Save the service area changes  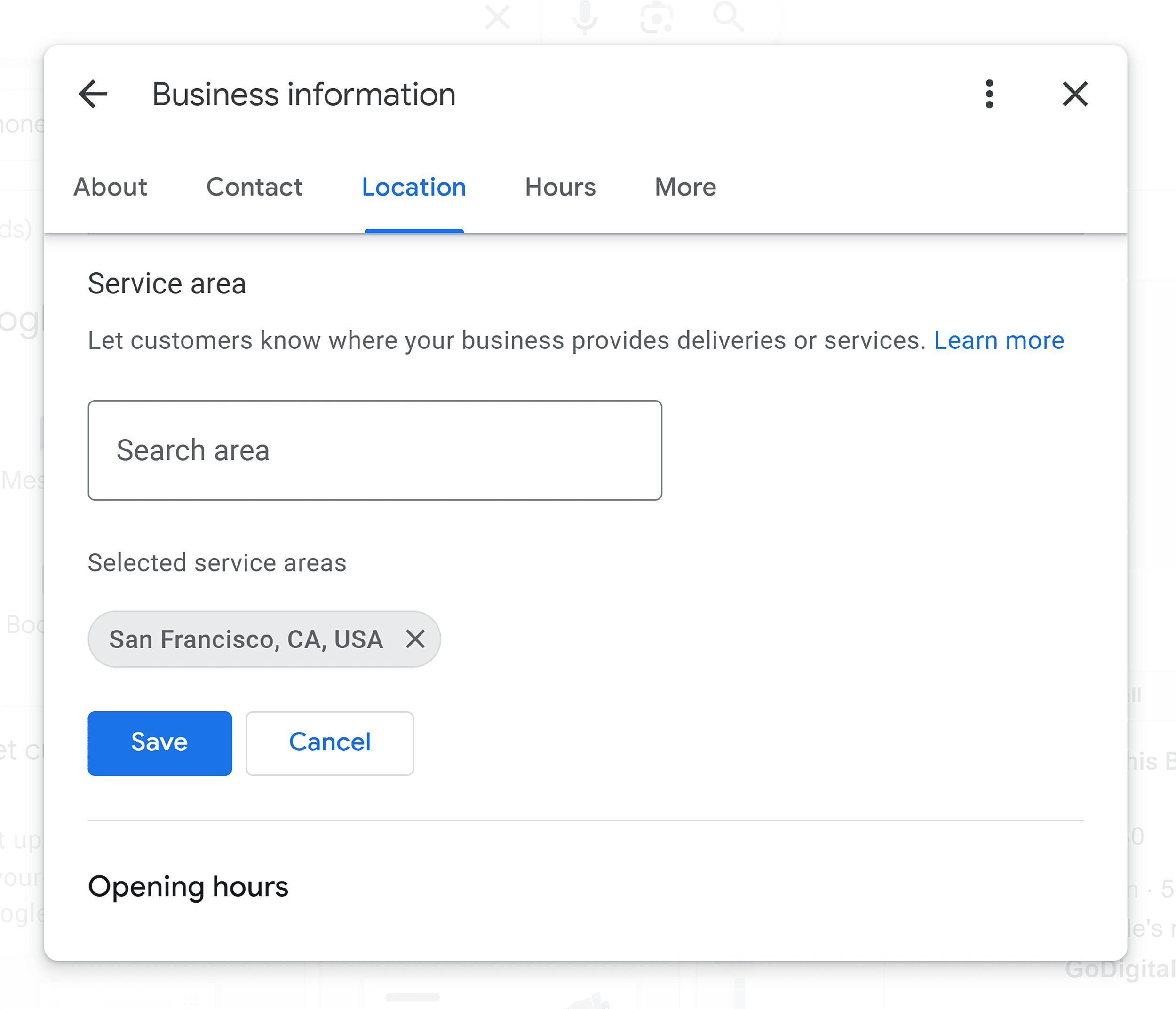click(159, 743)
